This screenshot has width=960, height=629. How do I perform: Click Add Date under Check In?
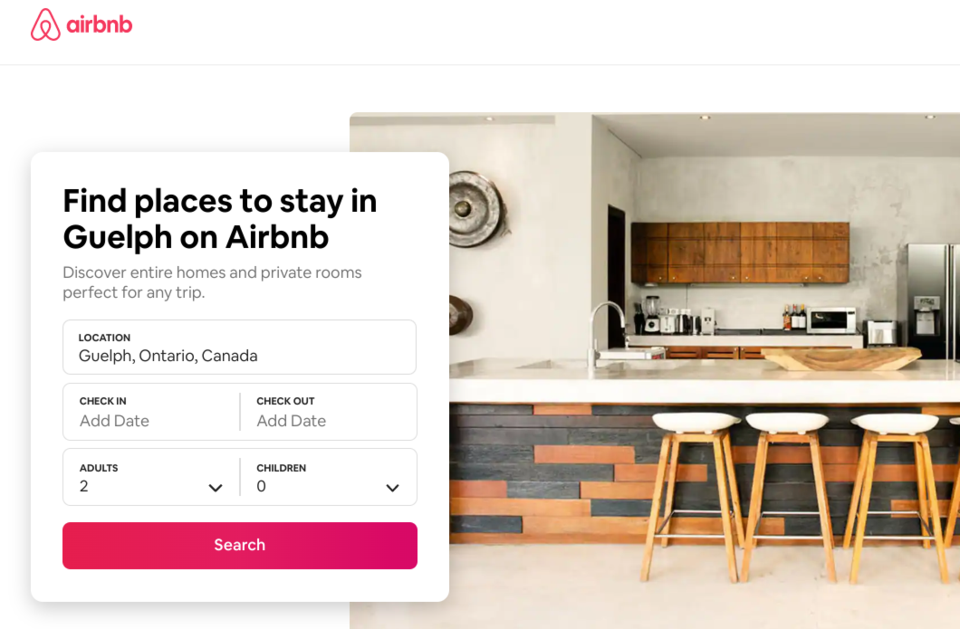(114, 421)
